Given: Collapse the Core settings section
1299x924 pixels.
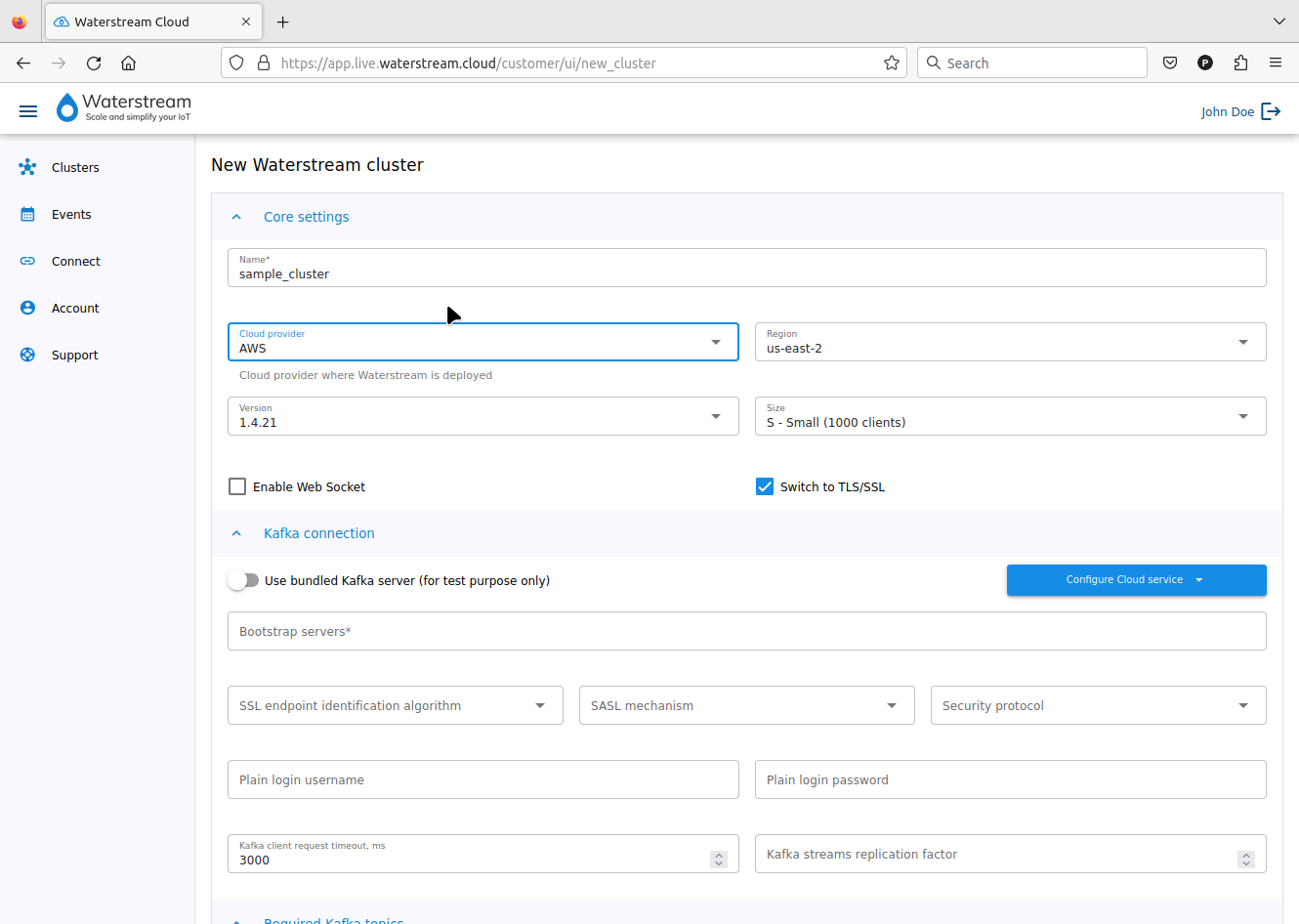Looking at the screenshot, I should click(x=236, y=217).
